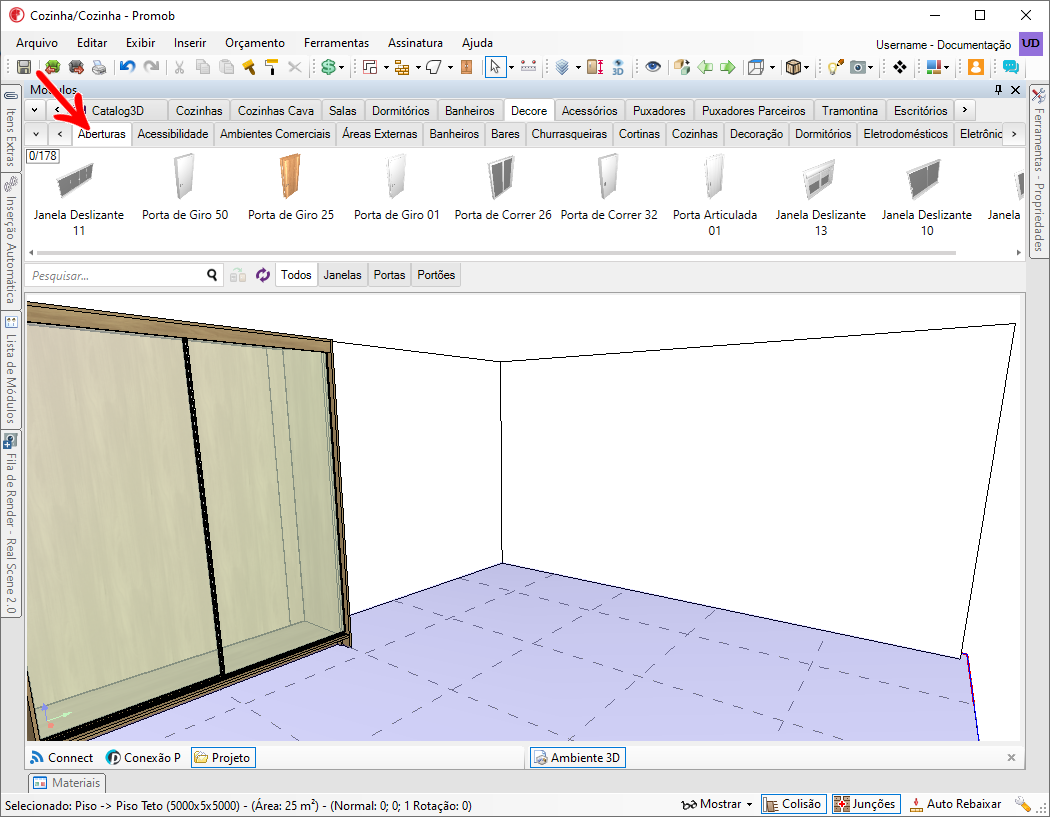The image size is (1054, 831).
Task: Click the floor plan walls tool icon
Action: [370, 67]
